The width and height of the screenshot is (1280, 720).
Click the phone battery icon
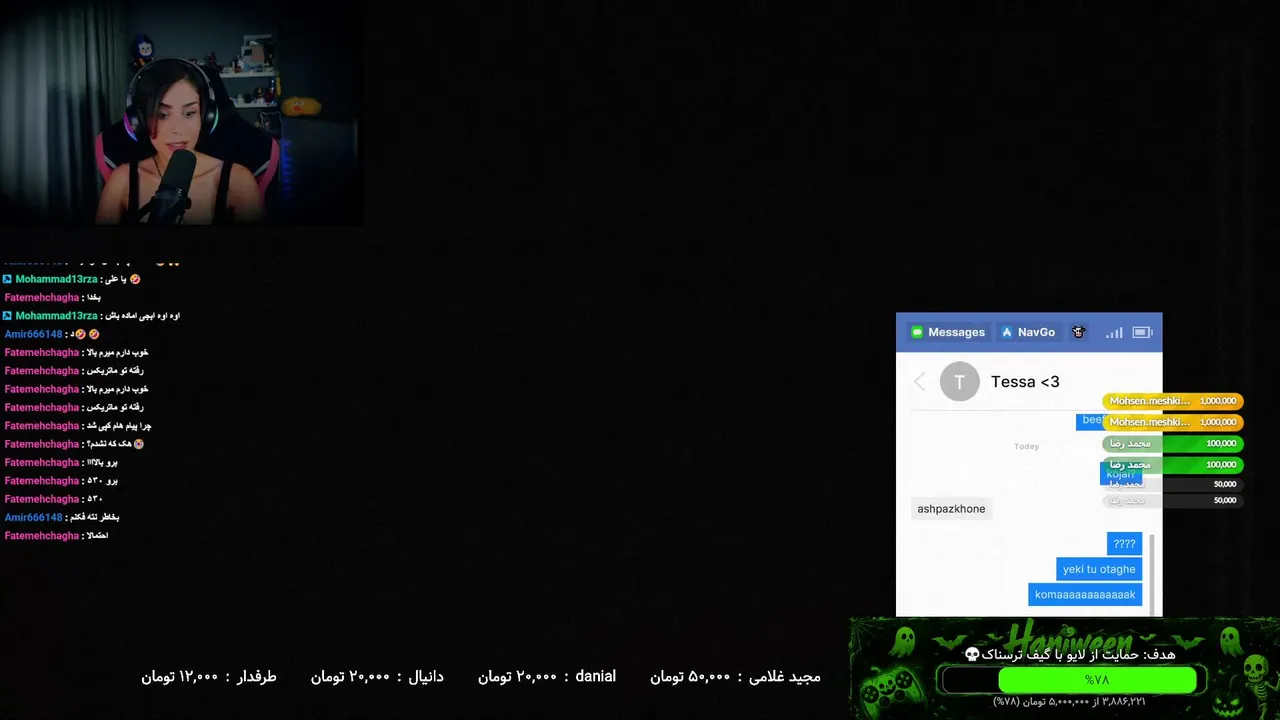[1142, 332]
